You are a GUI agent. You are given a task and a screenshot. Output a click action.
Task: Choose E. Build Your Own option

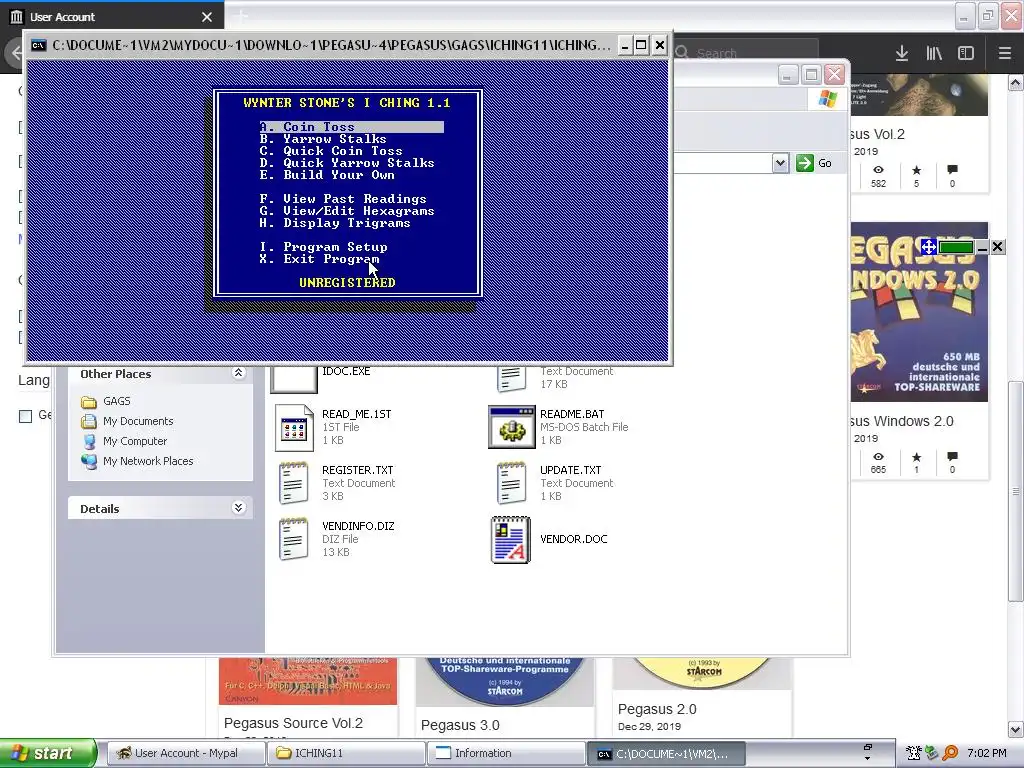tap(327, 175)
